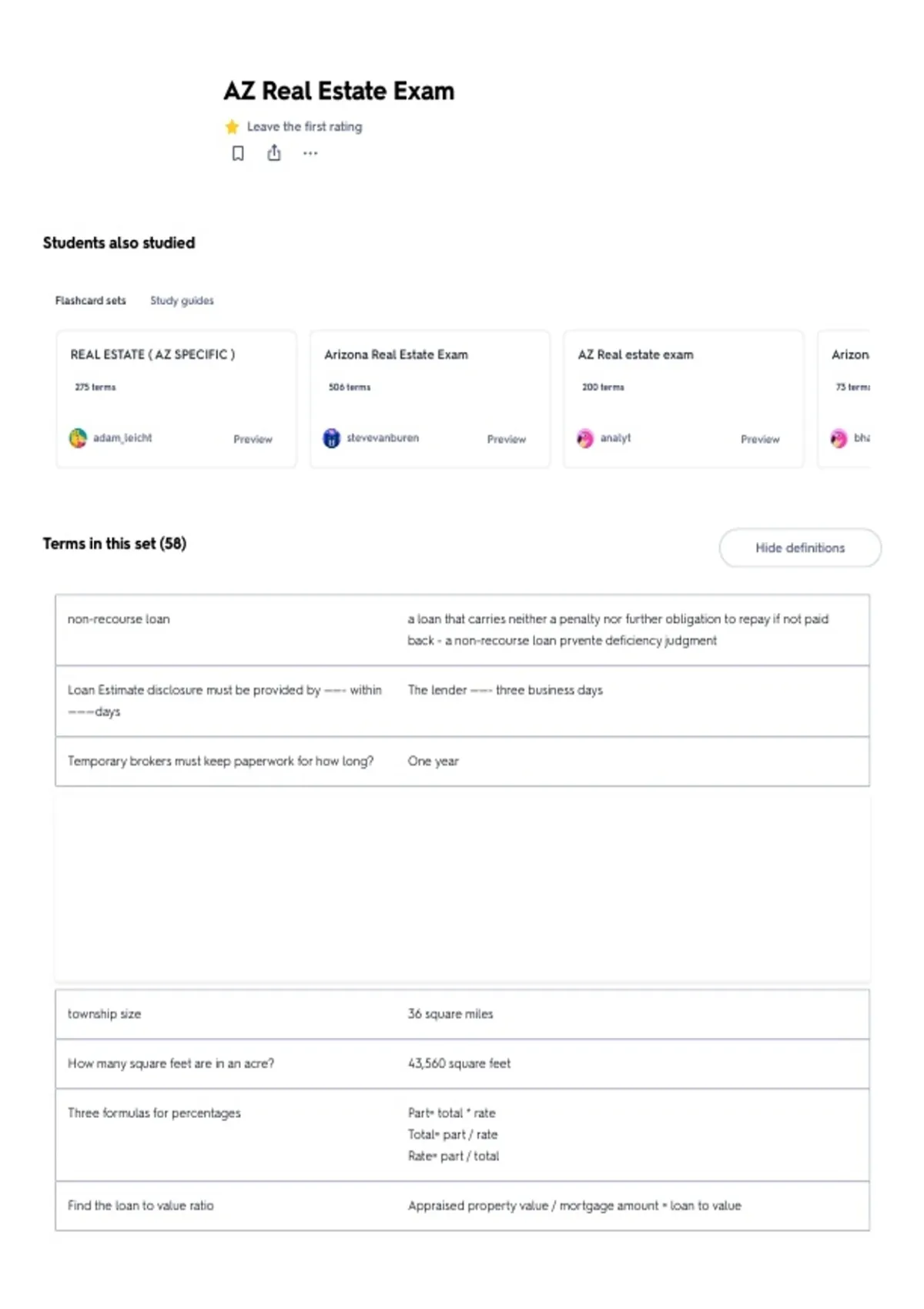Click Leave the first rating link

(304, 126)
